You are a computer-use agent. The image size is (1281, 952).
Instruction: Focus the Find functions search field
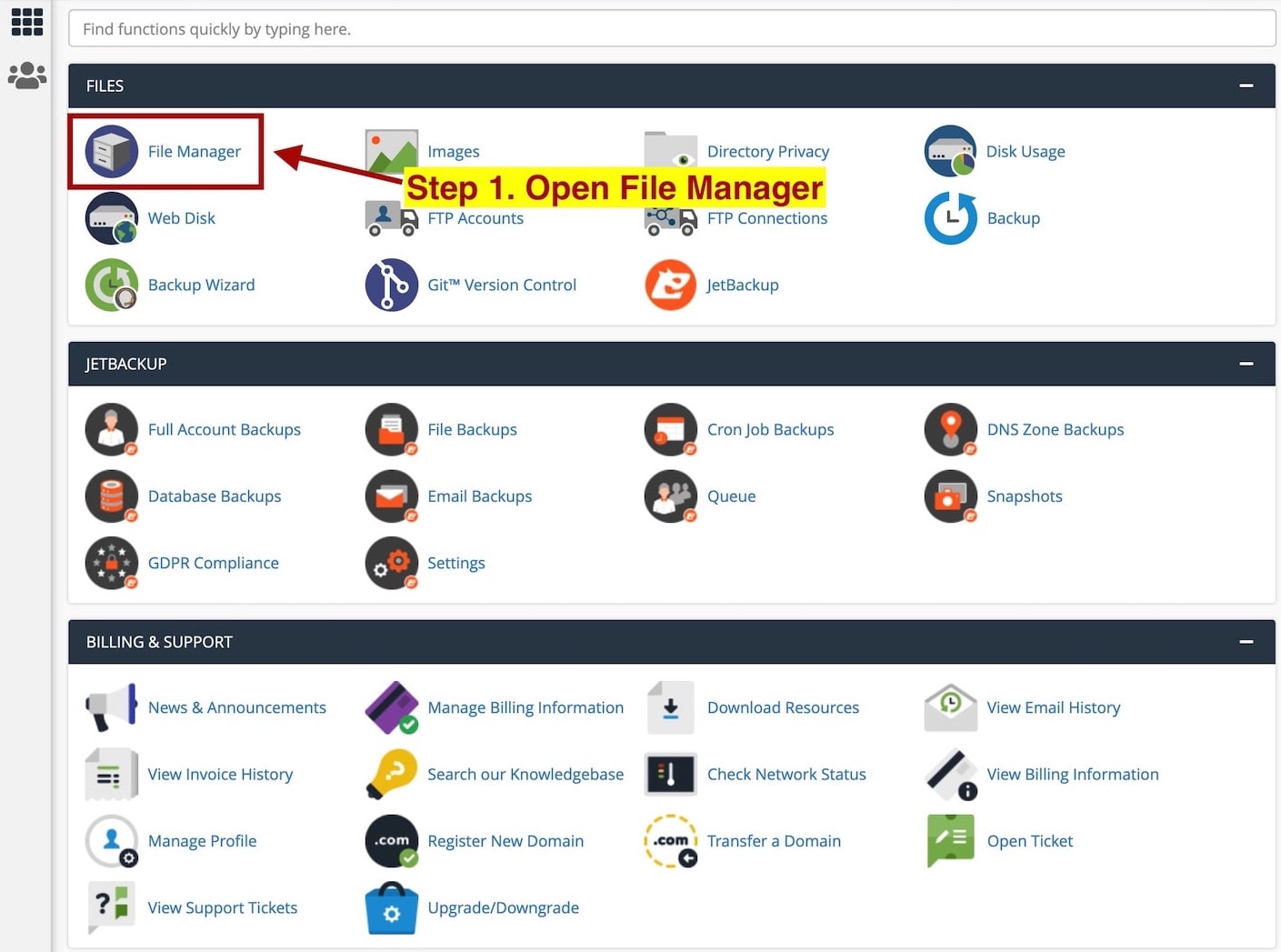tap(671, 29)
